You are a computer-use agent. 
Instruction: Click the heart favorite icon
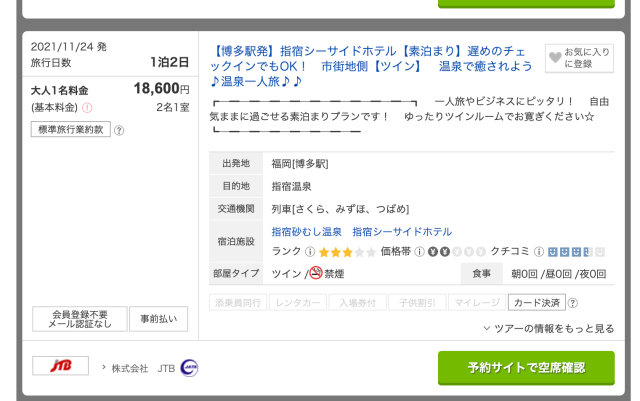(x=555, y=58)
